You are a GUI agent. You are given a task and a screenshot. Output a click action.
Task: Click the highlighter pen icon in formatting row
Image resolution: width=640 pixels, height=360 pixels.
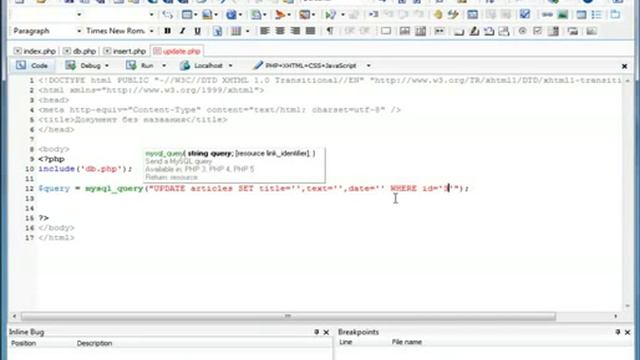click(x=474, y=31)
